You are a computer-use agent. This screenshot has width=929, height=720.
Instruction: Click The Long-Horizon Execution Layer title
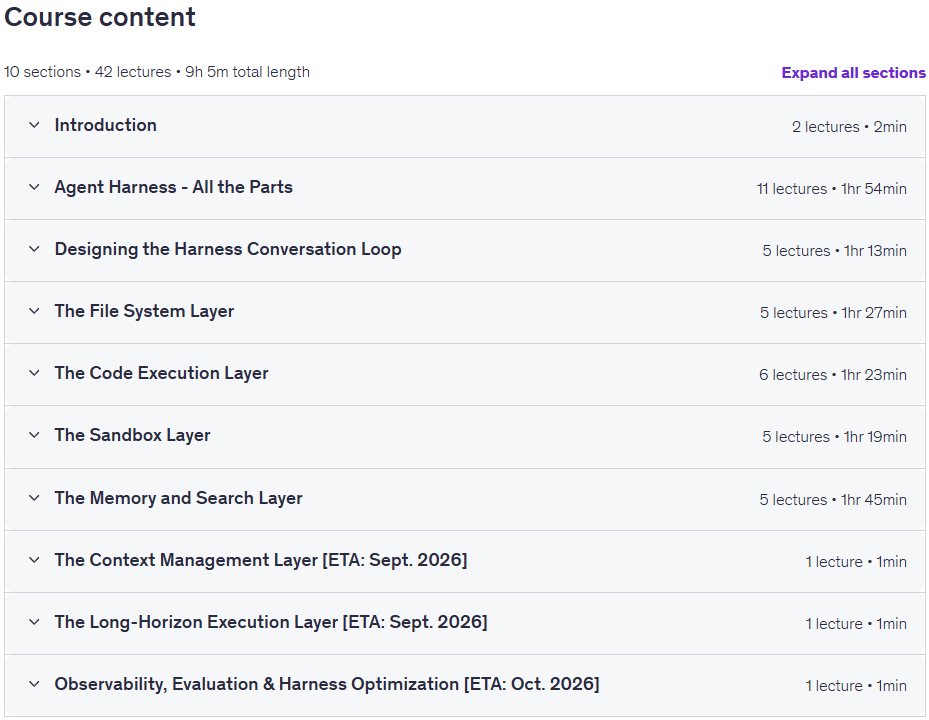[271, 622]
